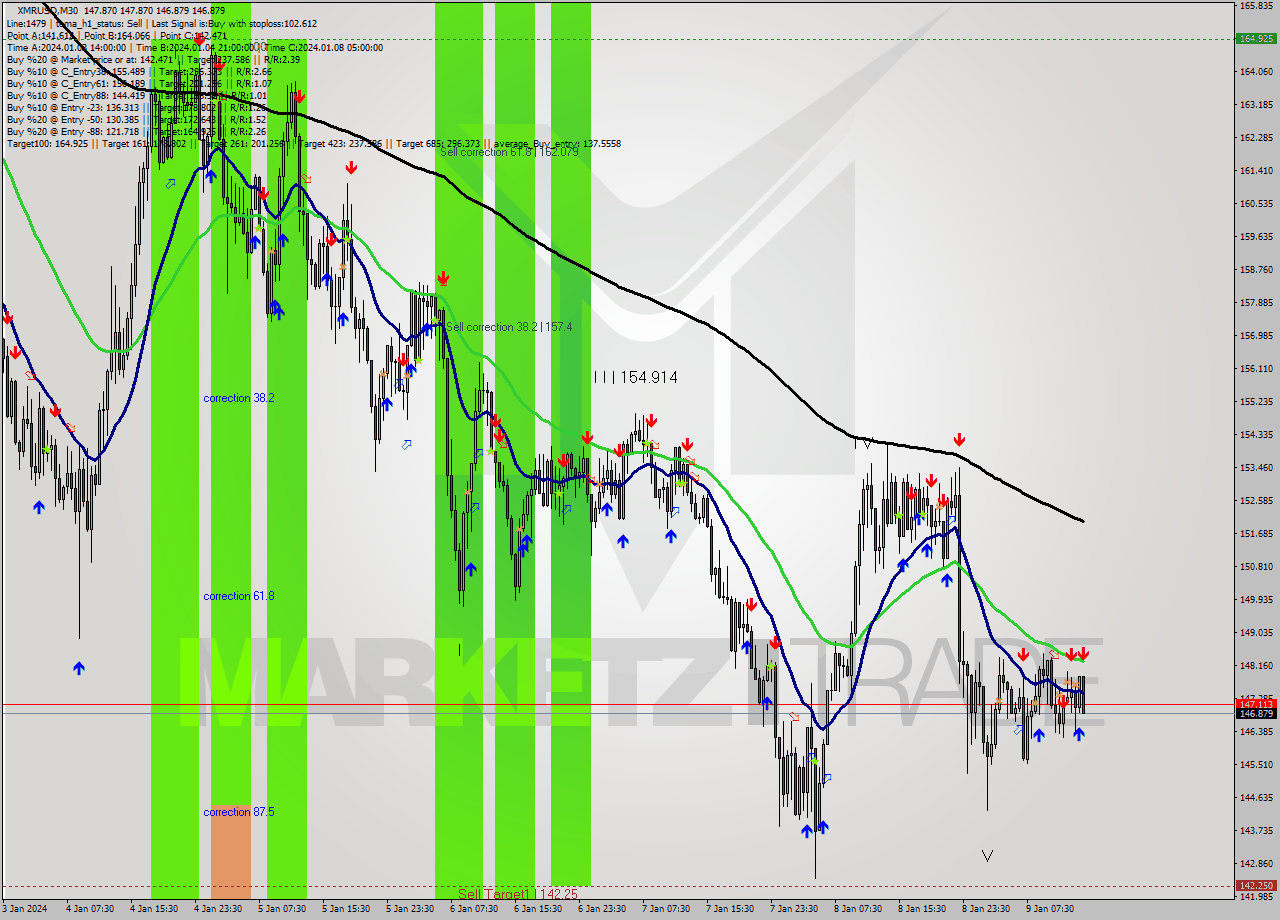Click the 152.585 price scale value
1280x920 pixels.
(1255, 501)
